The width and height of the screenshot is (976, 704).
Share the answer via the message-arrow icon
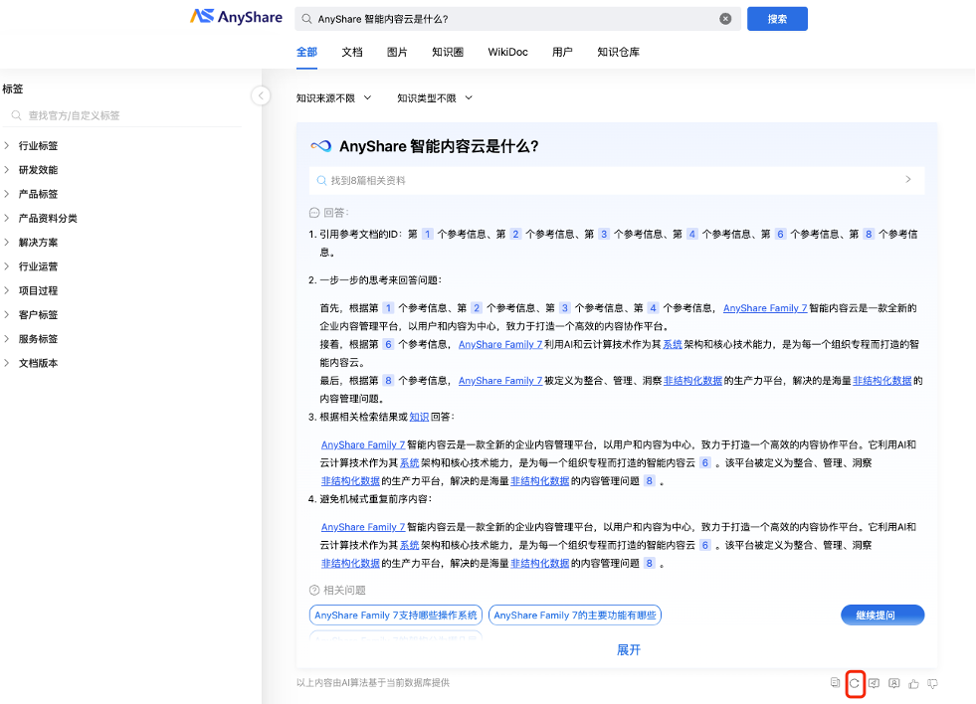click(874, 683)
